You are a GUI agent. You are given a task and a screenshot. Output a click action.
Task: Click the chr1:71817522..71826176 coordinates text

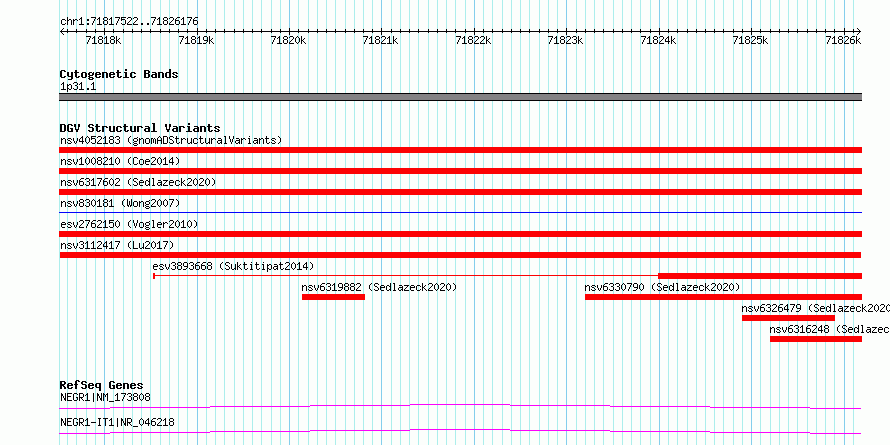[129, 22]
